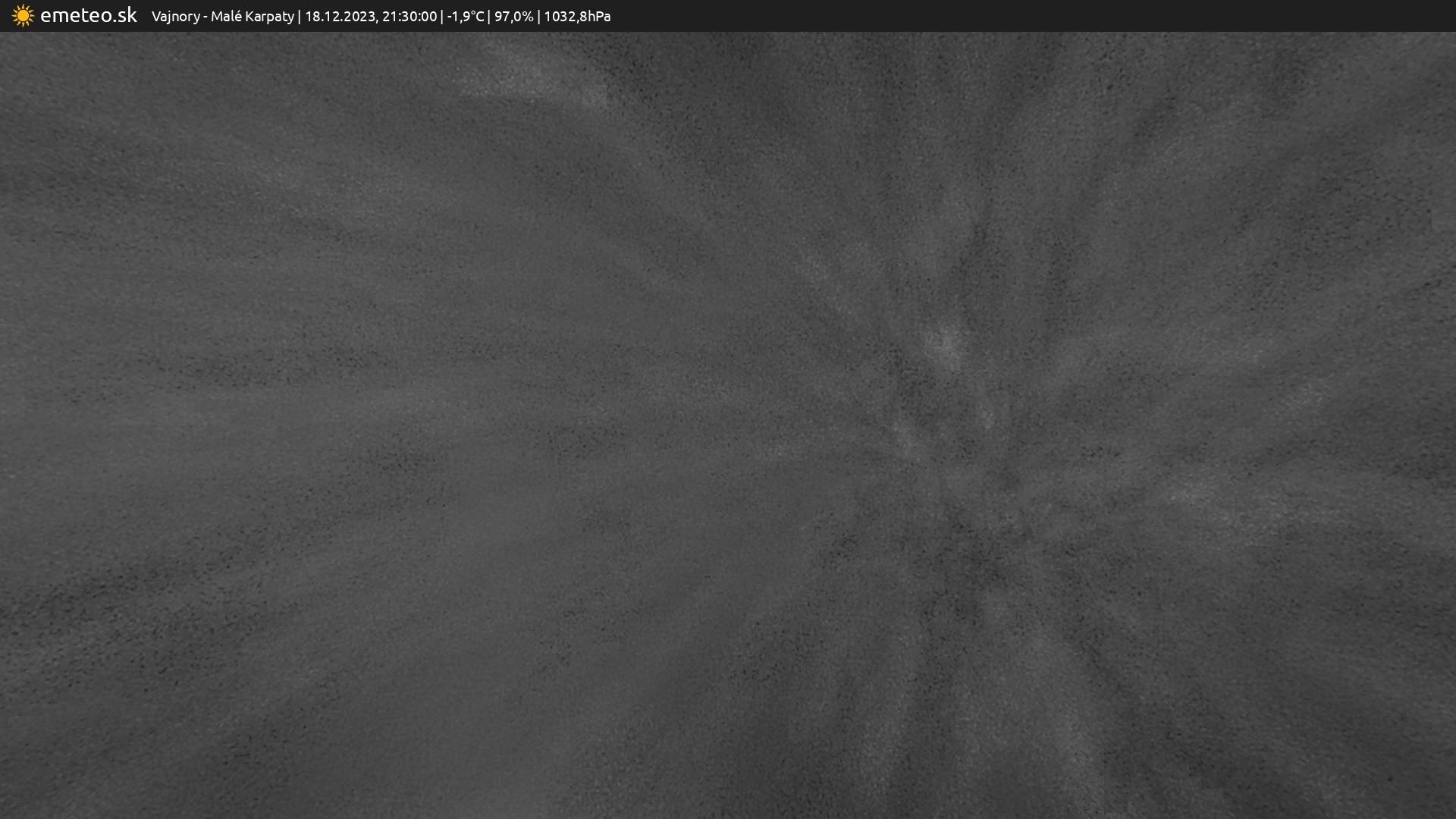The height and width of the screenshot is (819, 1456).
Task: Click the bright patch at top of webcam image
Action: click(531, 76)
